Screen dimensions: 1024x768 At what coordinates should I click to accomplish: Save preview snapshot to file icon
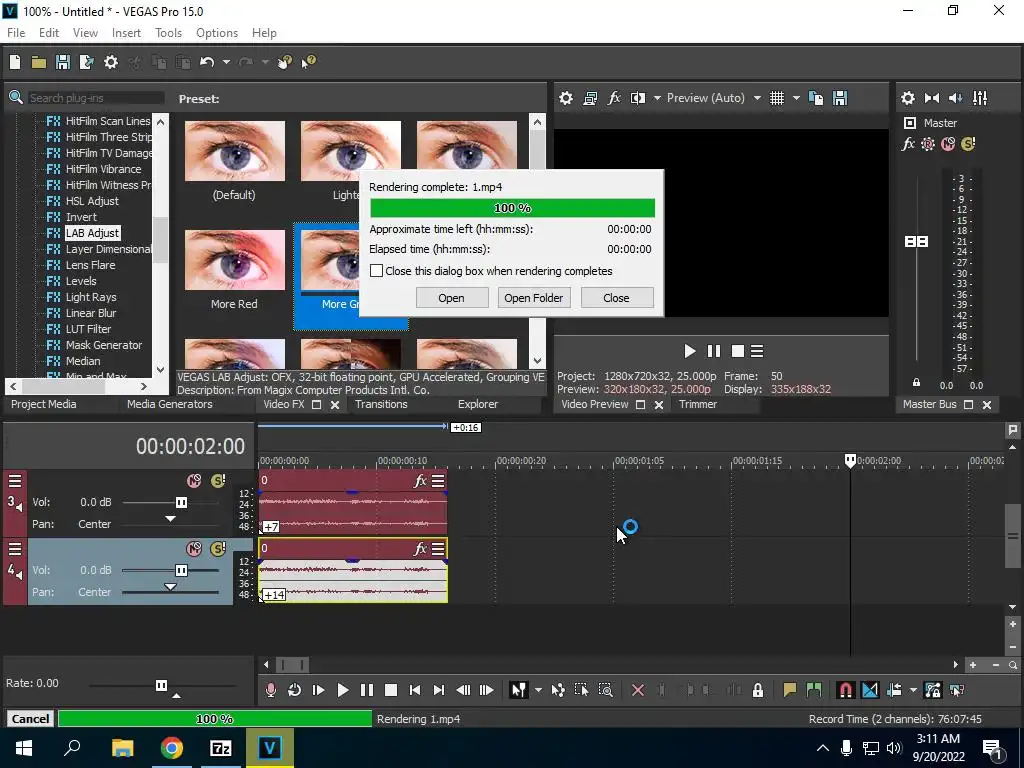click(840, 98)
